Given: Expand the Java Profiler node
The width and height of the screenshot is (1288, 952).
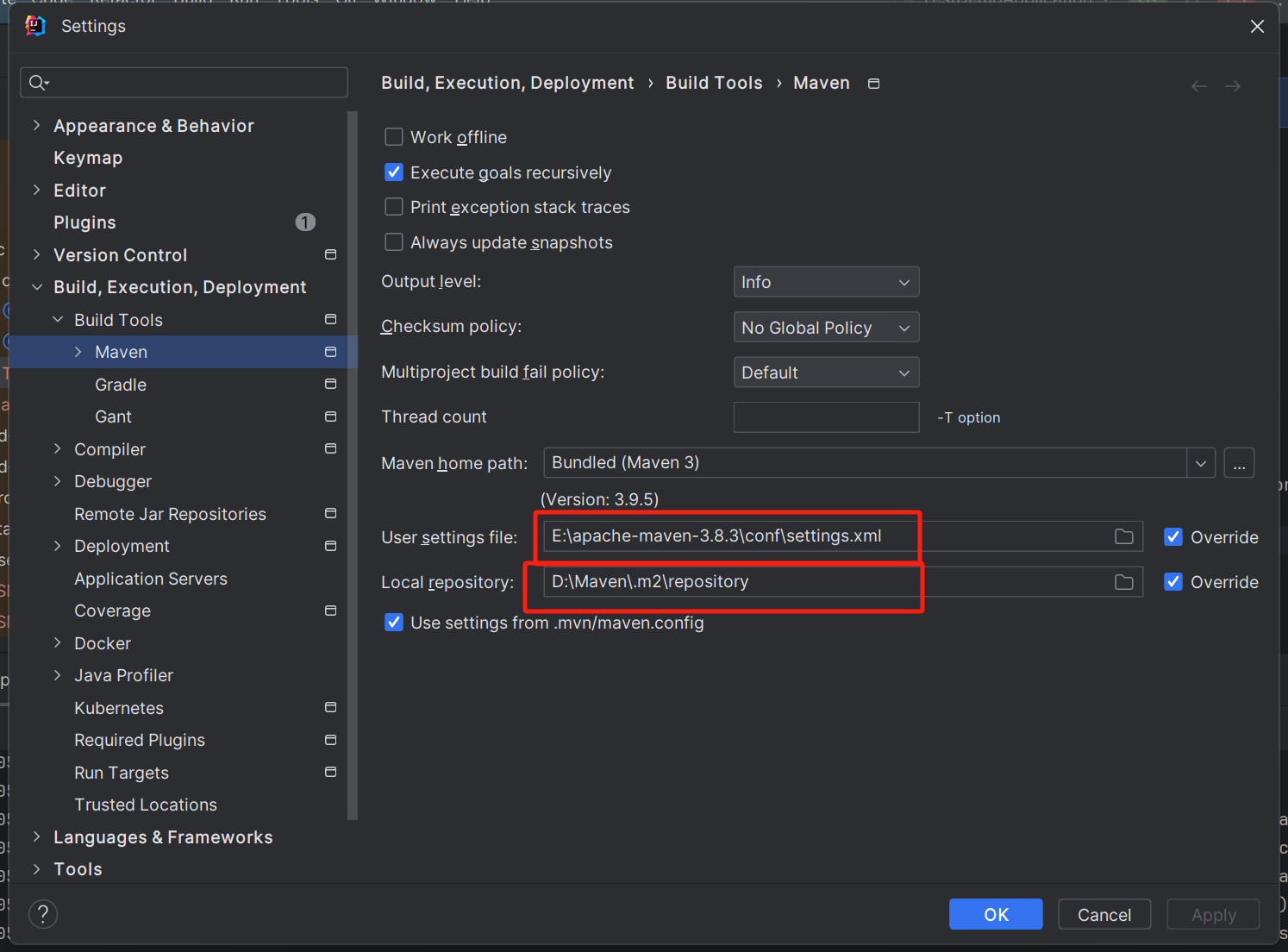Looking at the screenshot, I should pos(58,675).
